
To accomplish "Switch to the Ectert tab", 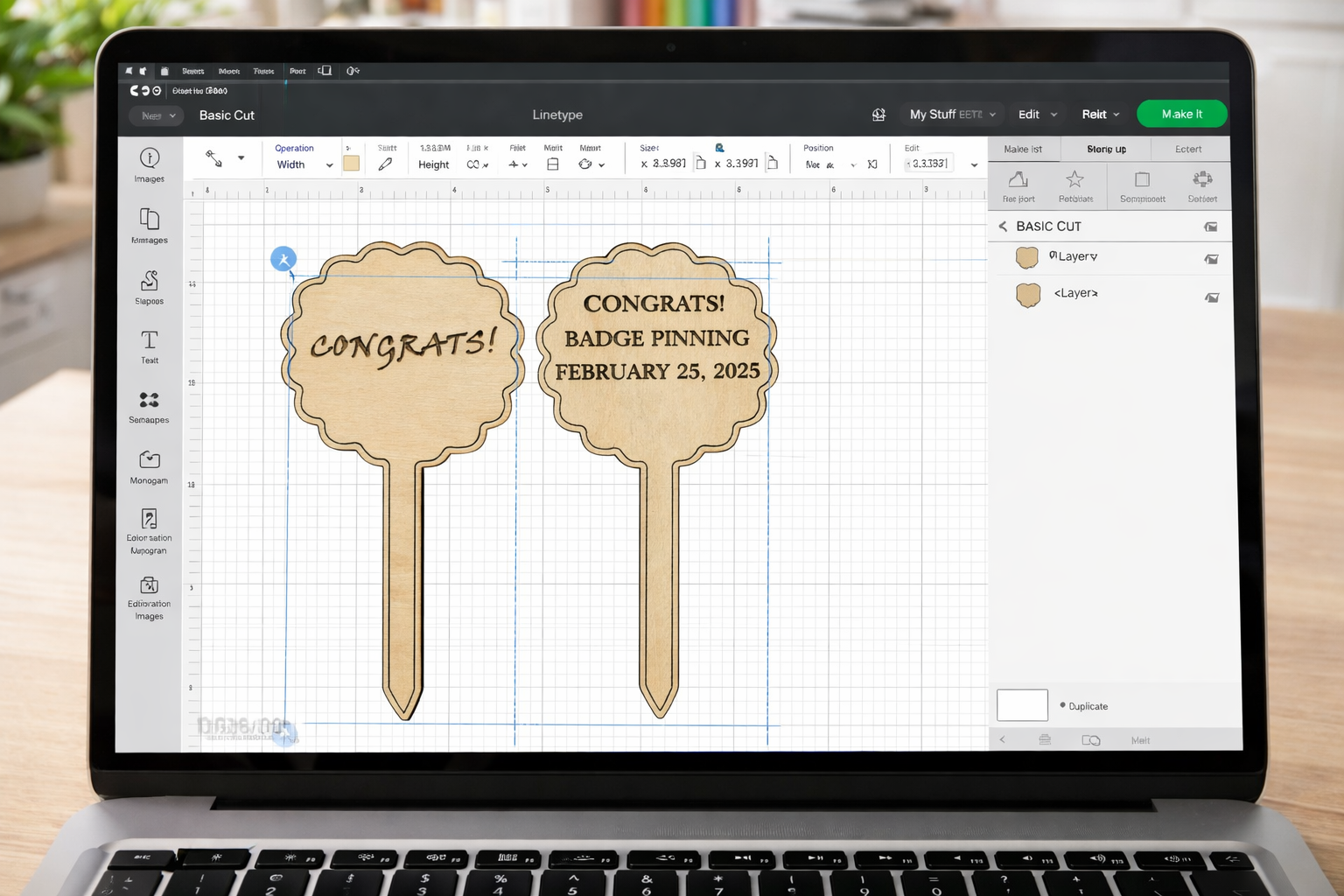I will click(x=1187, y=150).
